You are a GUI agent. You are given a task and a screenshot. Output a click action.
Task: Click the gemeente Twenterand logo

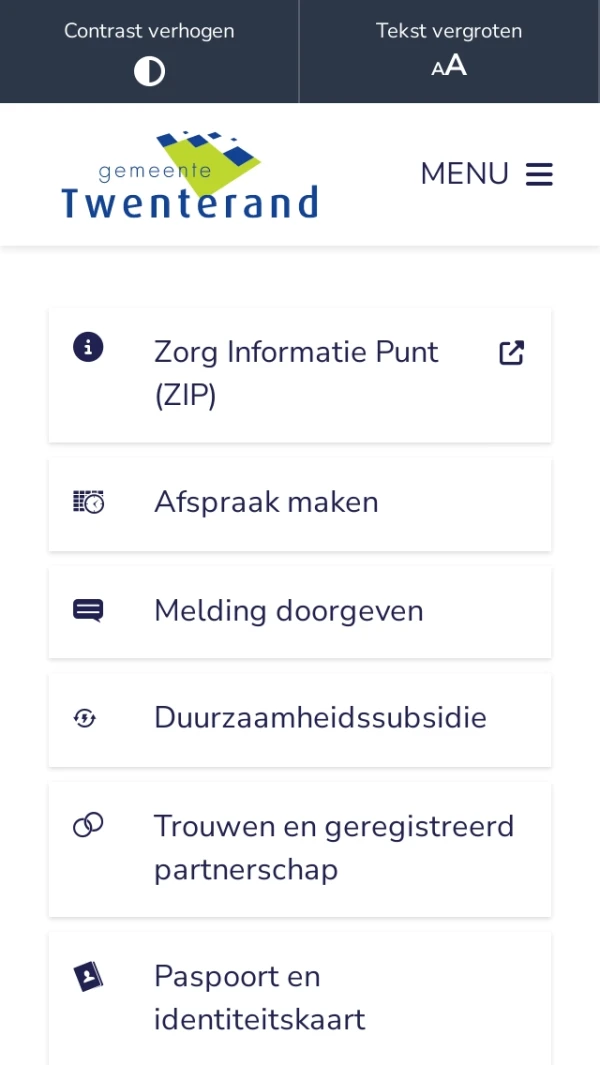pyautogui.click(x=189, y=175)
